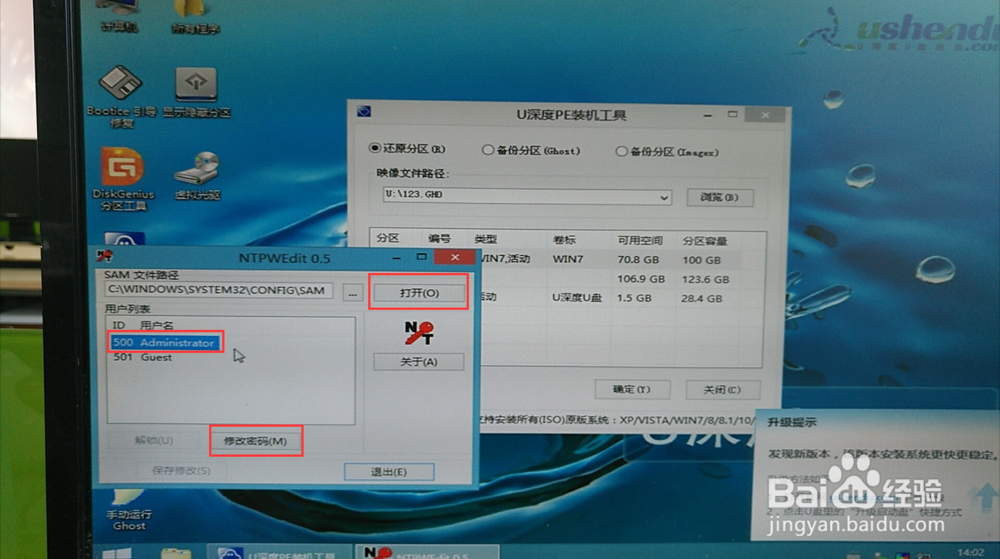Click the save changes (保存修改) button
Image resolution: width=1000 pixels, height=559 pixels.
coord(180,470)
